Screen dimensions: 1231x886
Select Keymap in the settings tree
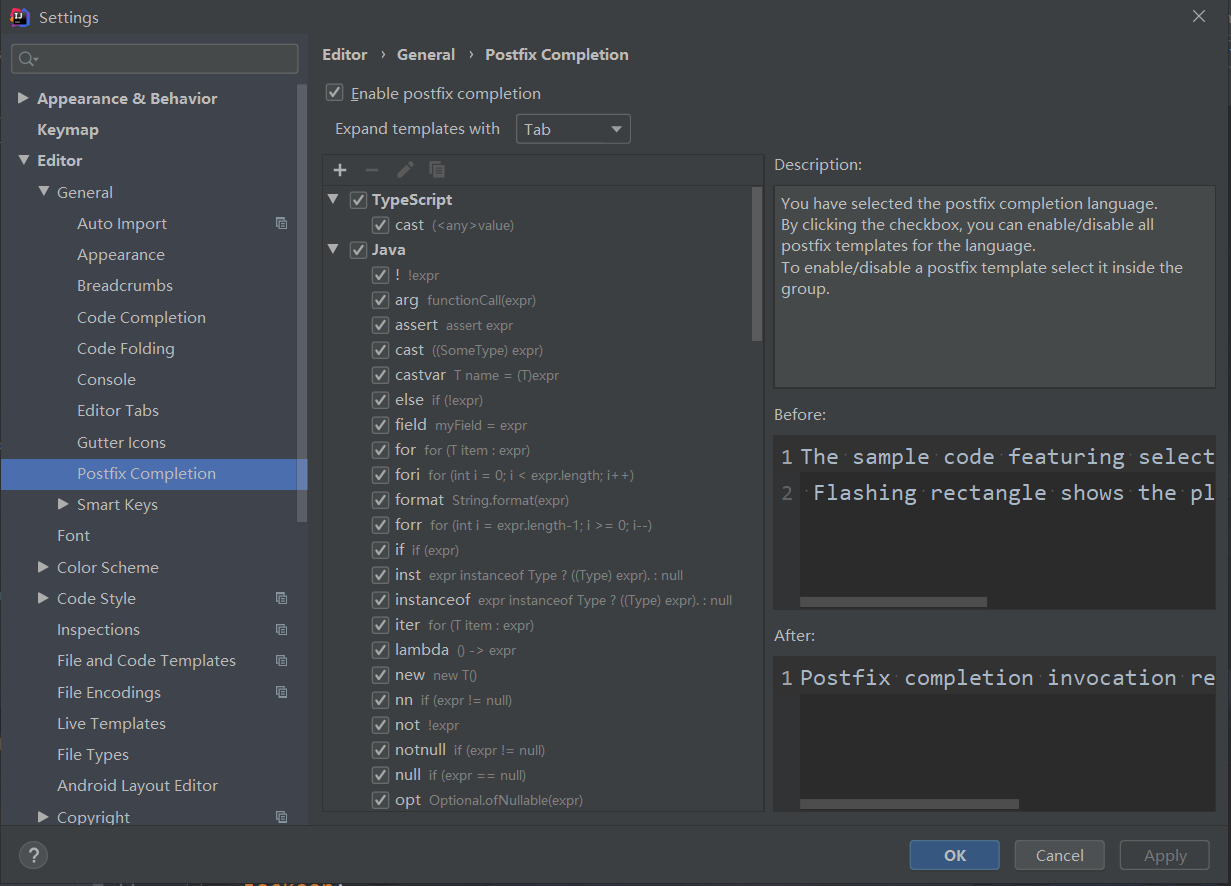(68, 130)
